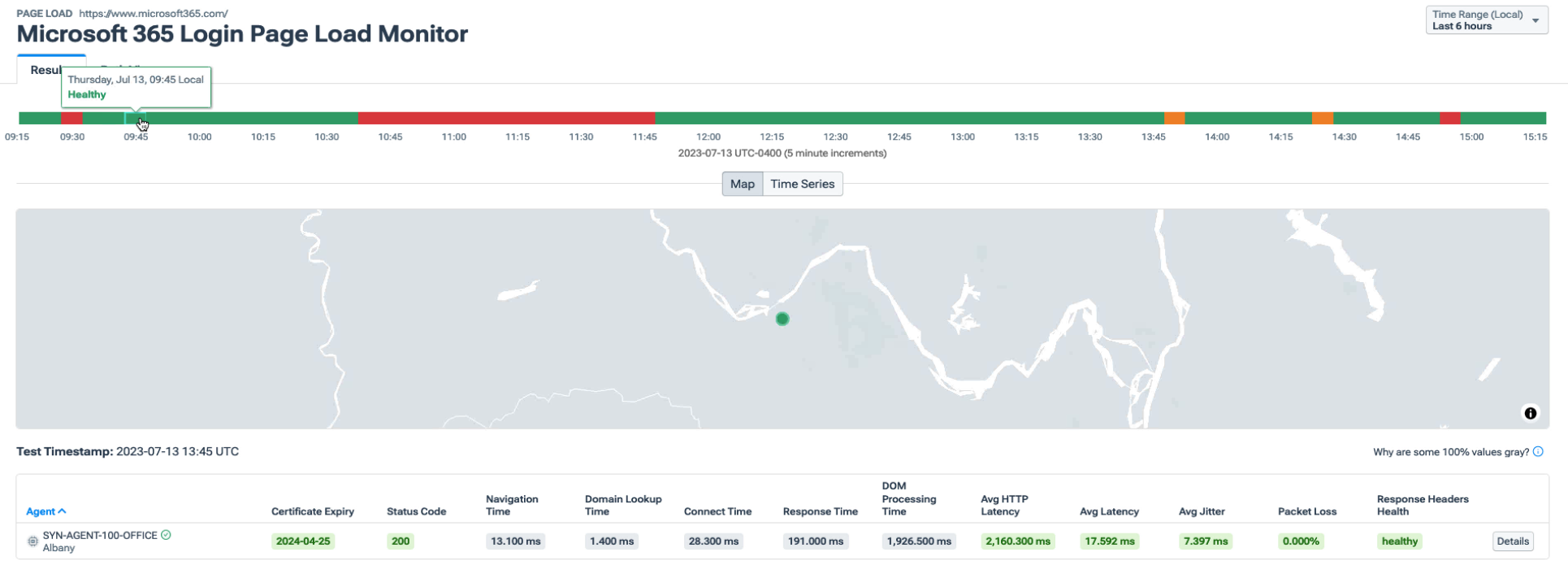Click the Status Code column header
The image size is (1568, 574).
coord(416,511)
